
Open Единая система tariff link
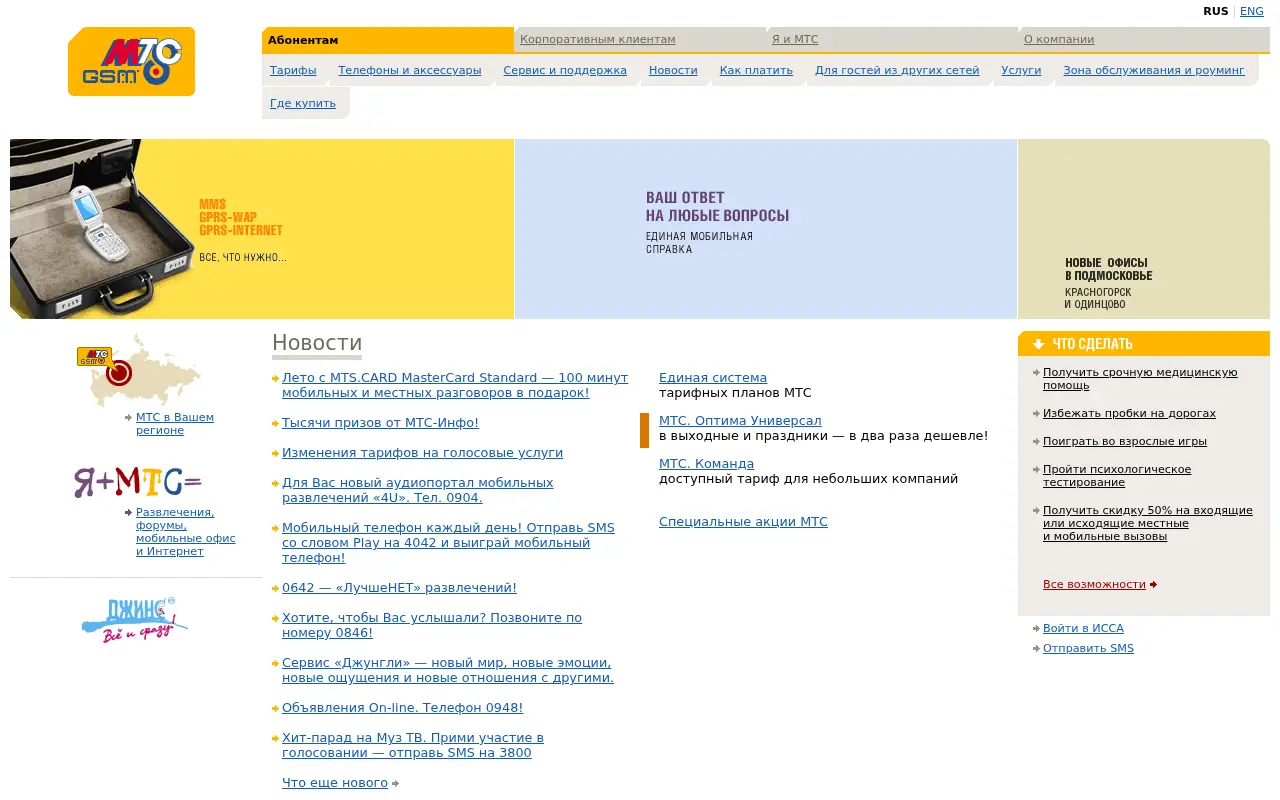click(713, 378)
